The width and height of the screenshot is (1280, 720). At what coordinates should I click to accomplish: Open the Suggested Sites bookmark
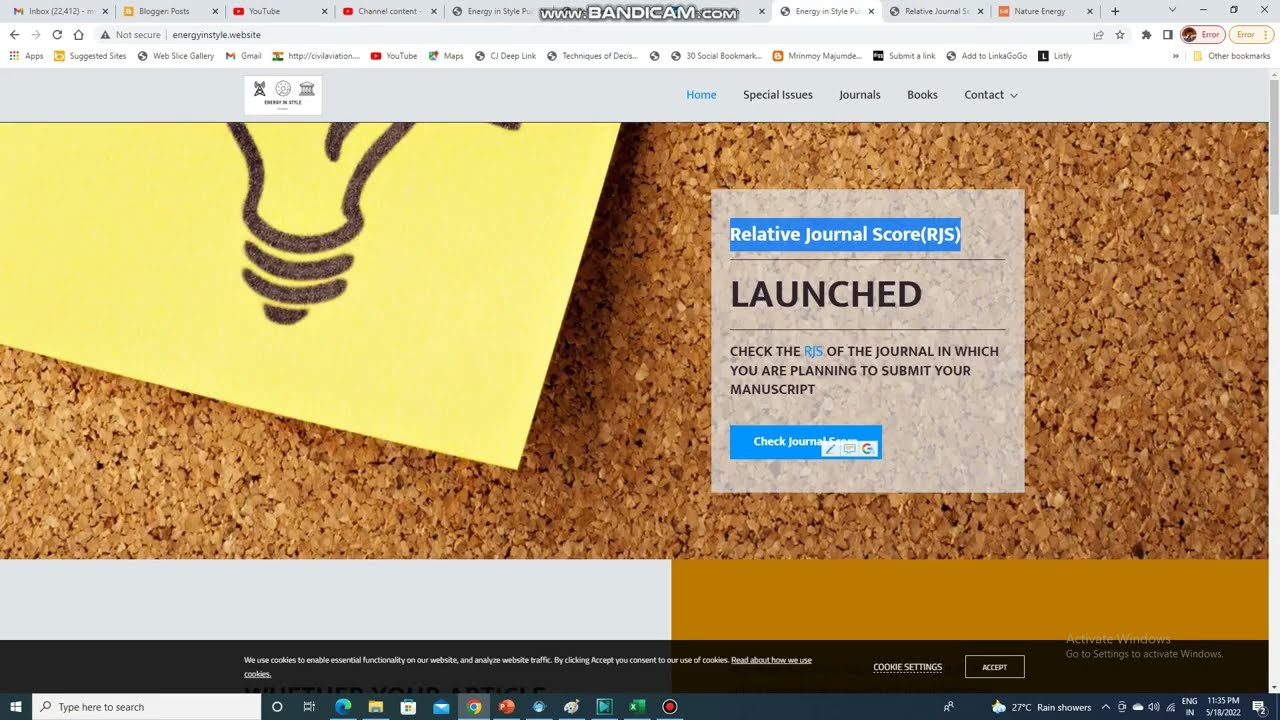pyautogui.click(x=90, y=56)
